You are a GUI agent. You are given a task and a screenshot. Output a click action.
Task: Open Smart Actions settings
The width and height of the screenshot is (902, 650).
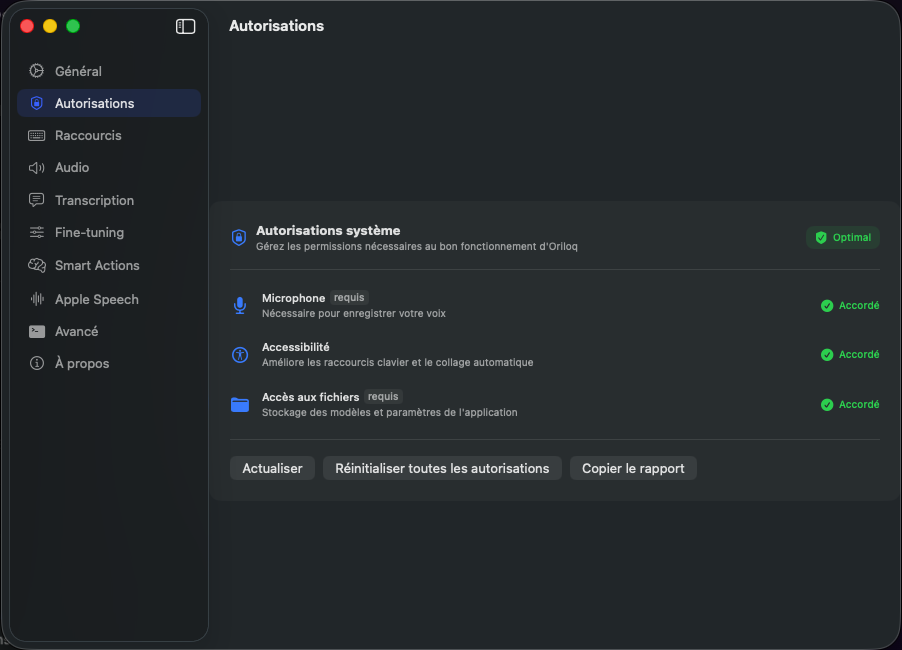point(109,265)
